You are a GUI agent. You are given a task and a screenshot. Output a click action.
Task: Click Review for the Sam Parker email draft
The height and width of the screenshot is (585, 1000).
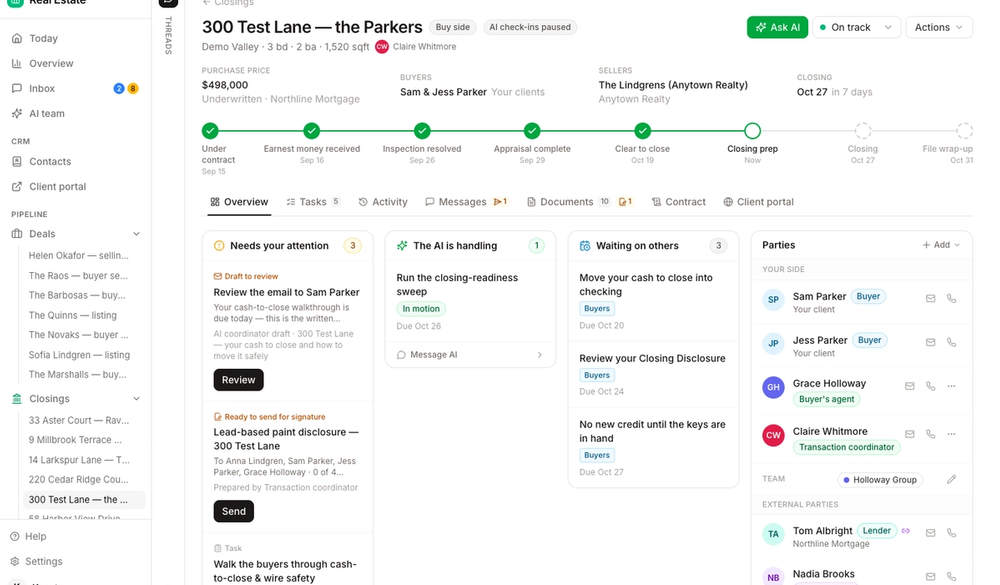coord(239,380)
